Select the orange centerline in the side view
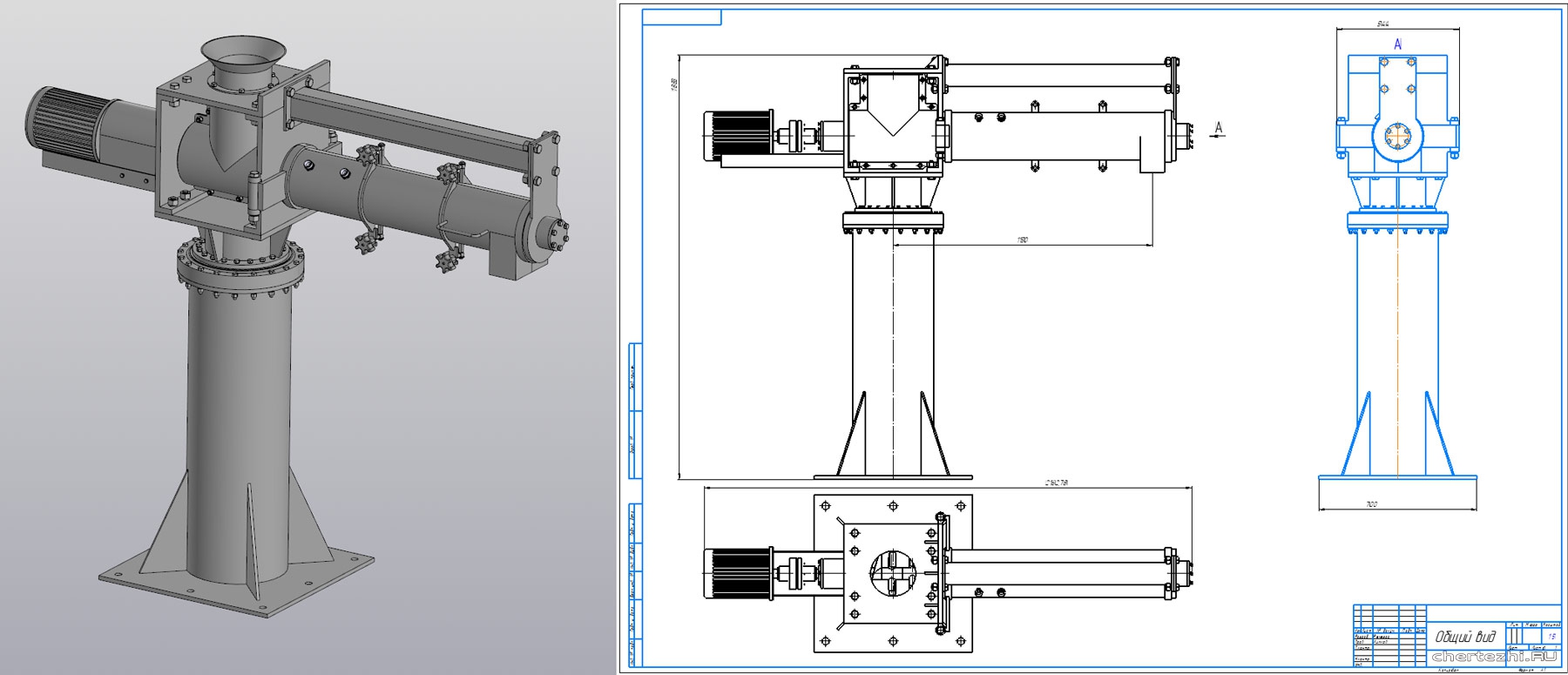1568x675 pixels. coord(1398,348)
